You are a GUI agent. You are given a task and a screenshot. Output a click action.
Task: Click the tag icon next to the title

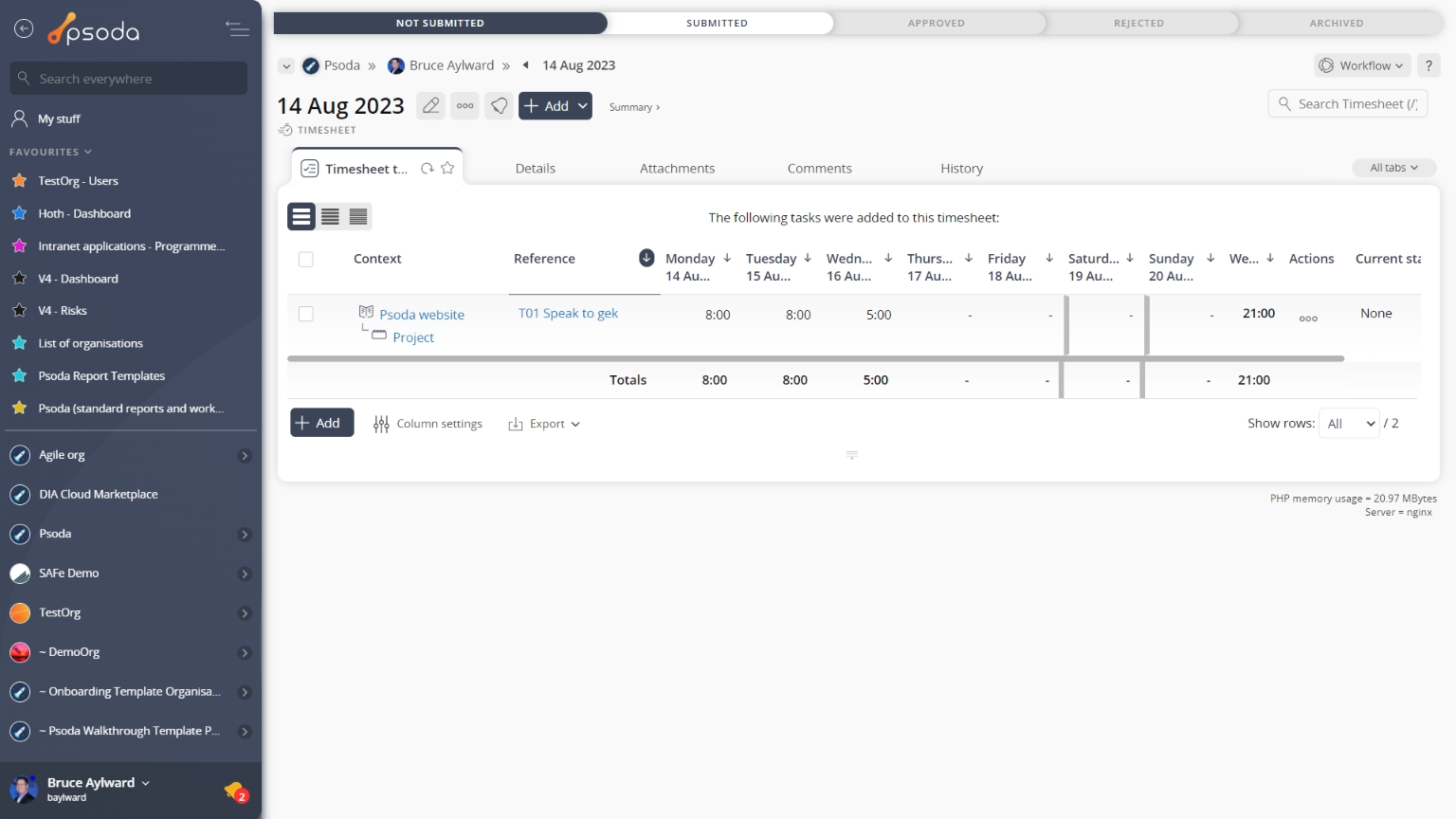(x=500, y=105)
